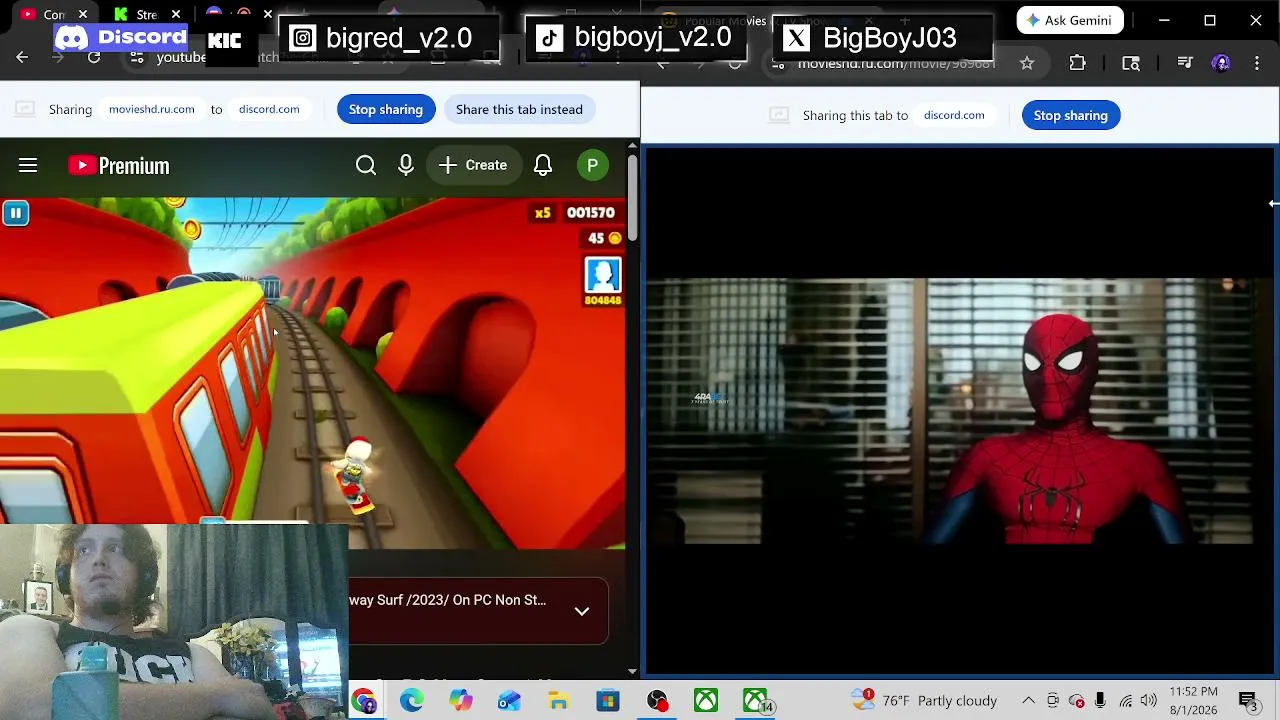
Task: Click discord.com chip in the YouTube window sharing bar
Action: [269, 109]
